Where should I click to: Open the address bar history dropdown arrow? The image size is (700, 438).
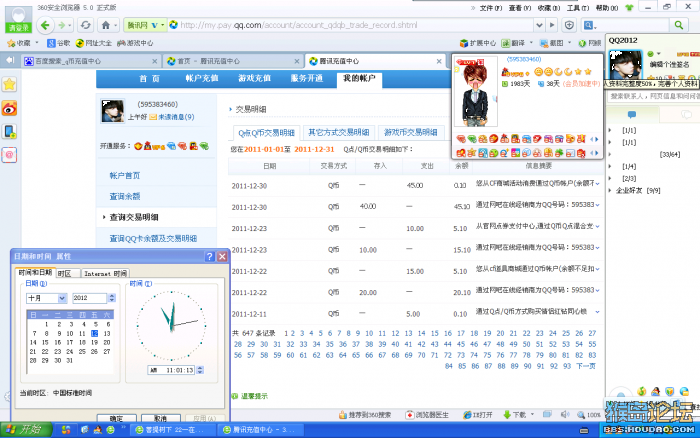(539, 25)
